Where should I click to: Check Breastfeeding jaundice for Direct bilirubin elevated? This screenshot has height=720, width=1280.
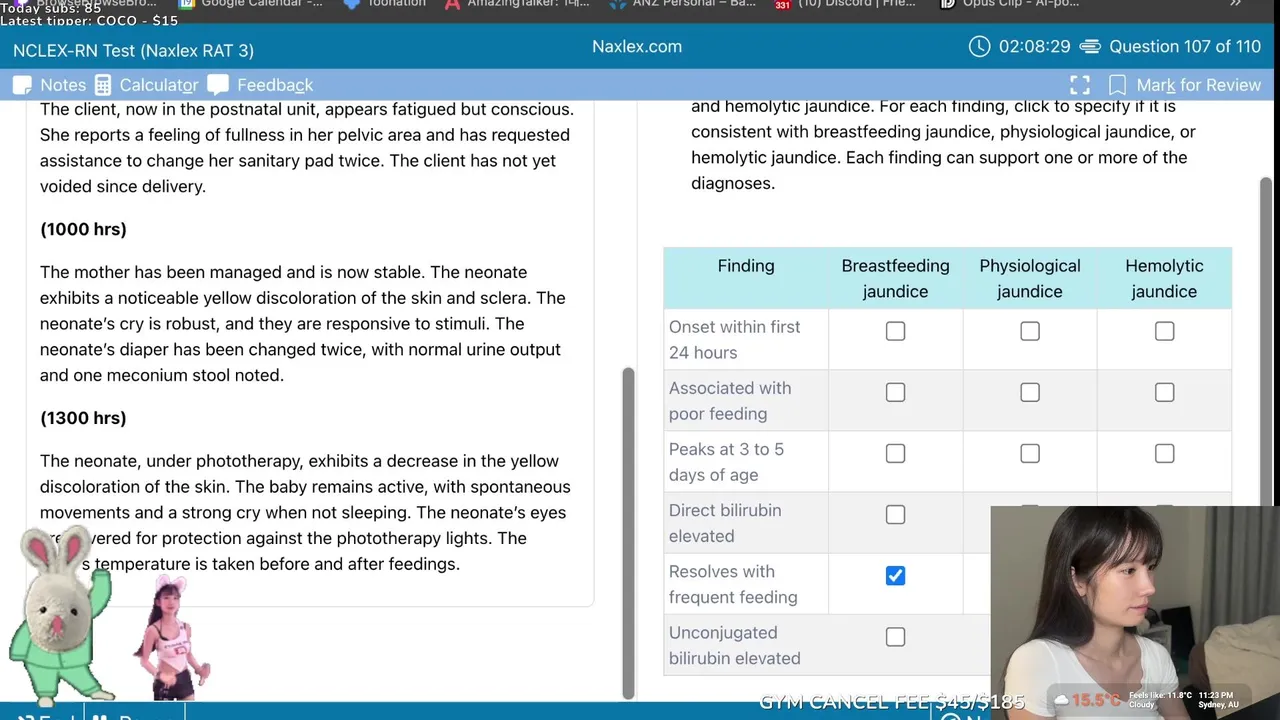point(895,514)
